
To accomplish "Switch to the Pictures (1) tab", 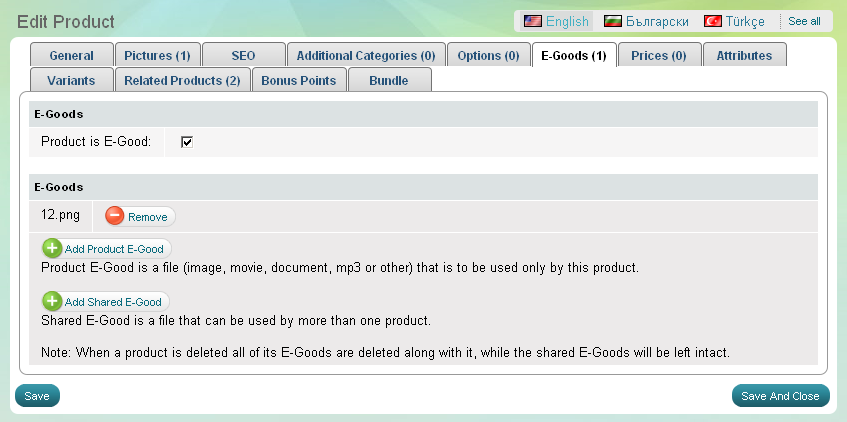I will [157, 56].
